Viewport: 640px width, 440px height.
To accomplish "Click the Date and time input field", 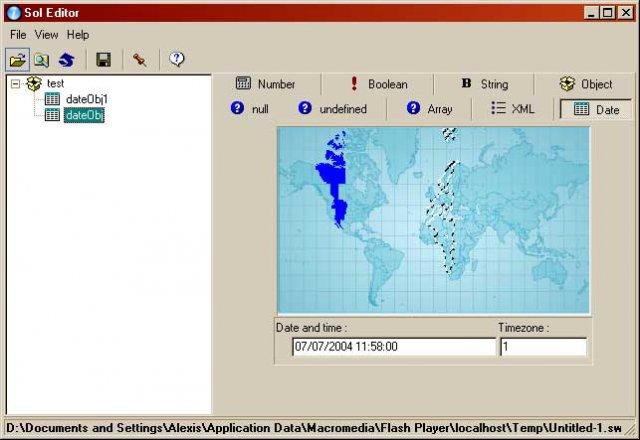I will [x=394, y=347].
